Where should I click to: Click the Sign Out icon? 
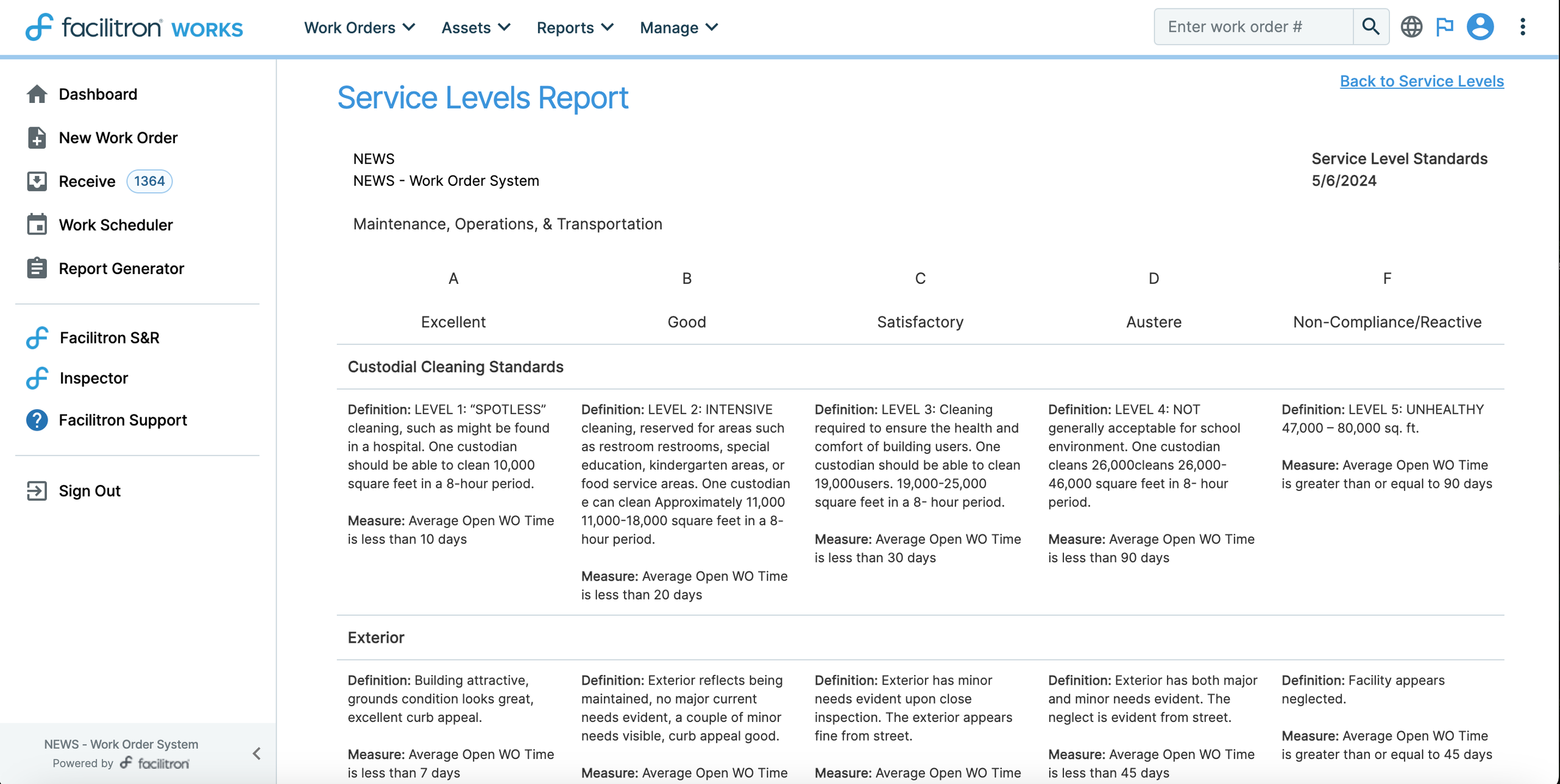coord(37,491)
